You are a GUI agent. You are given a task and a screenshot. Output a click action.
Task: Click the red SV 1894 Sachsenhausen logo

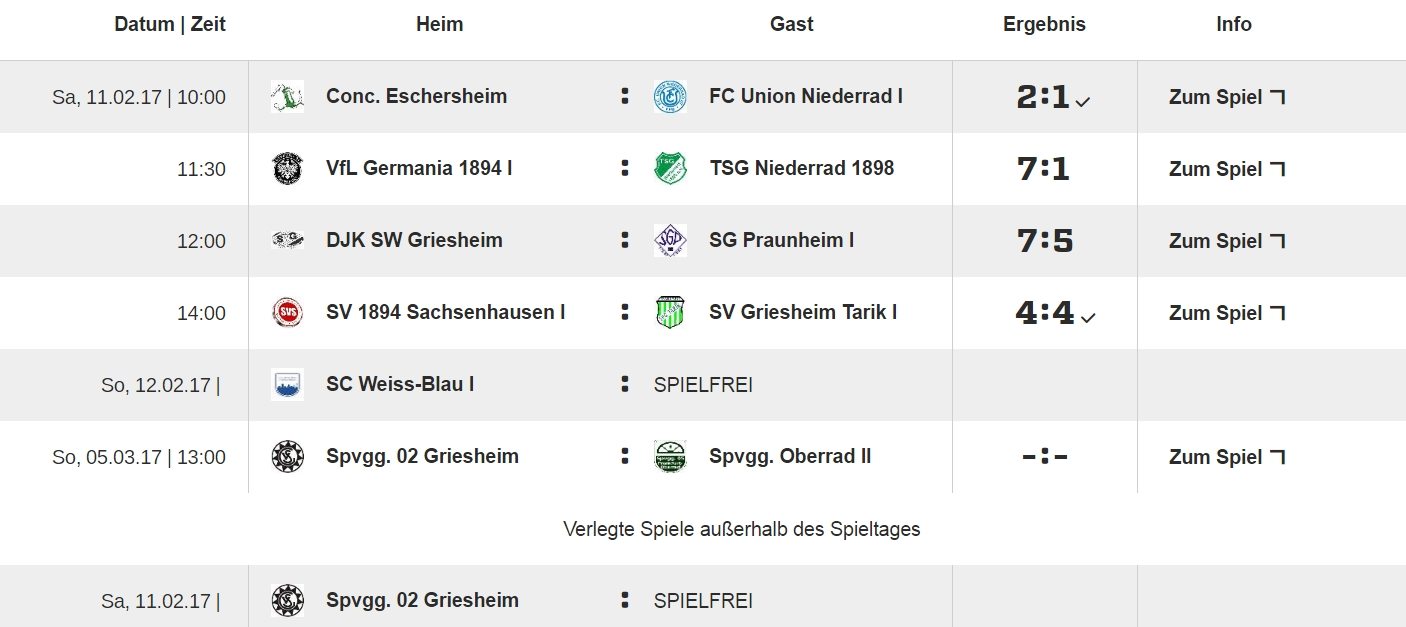coord(287,313)
